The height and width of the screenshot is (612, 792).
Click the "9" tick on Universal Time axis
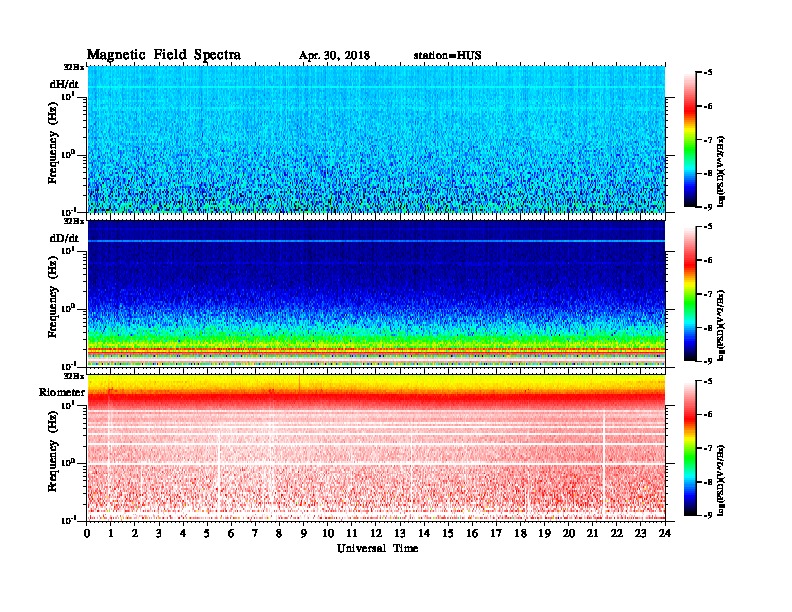[304, 534]
